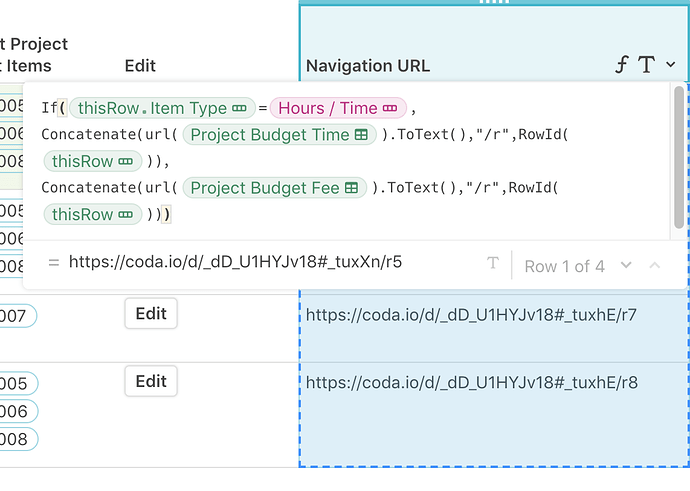Click the Edit button in the r8 row

151,381
